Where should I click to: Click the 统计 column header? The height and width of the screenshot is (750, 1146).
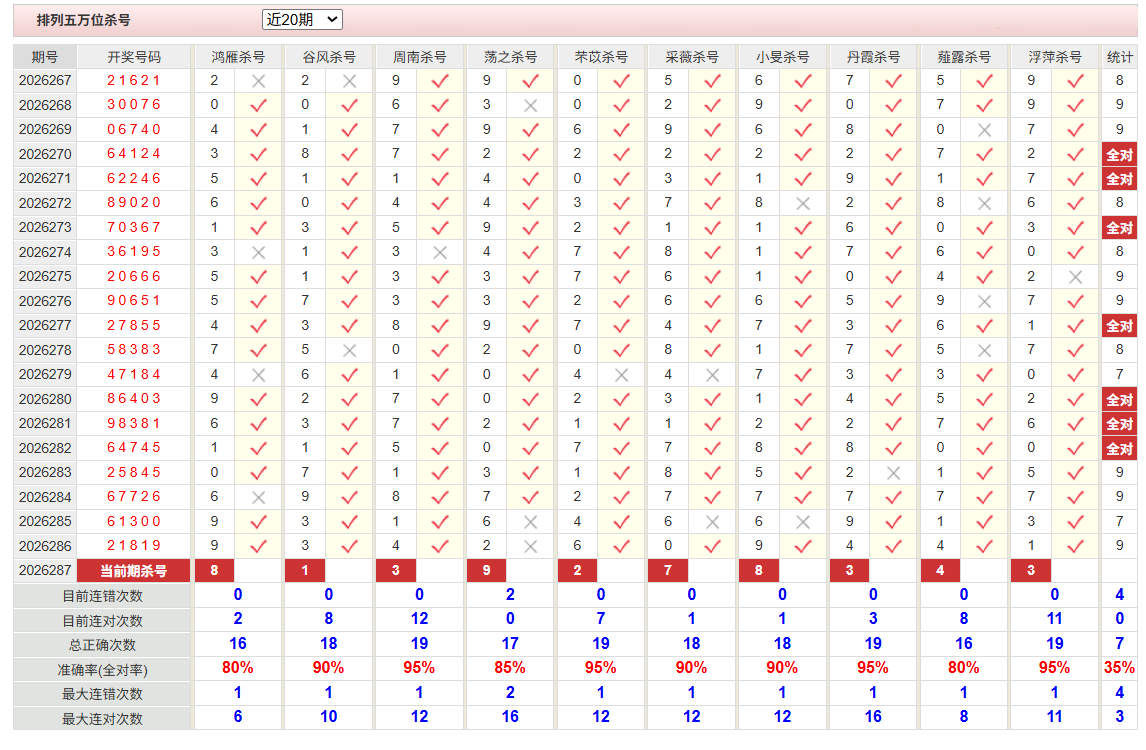[x=1119, y=57]
